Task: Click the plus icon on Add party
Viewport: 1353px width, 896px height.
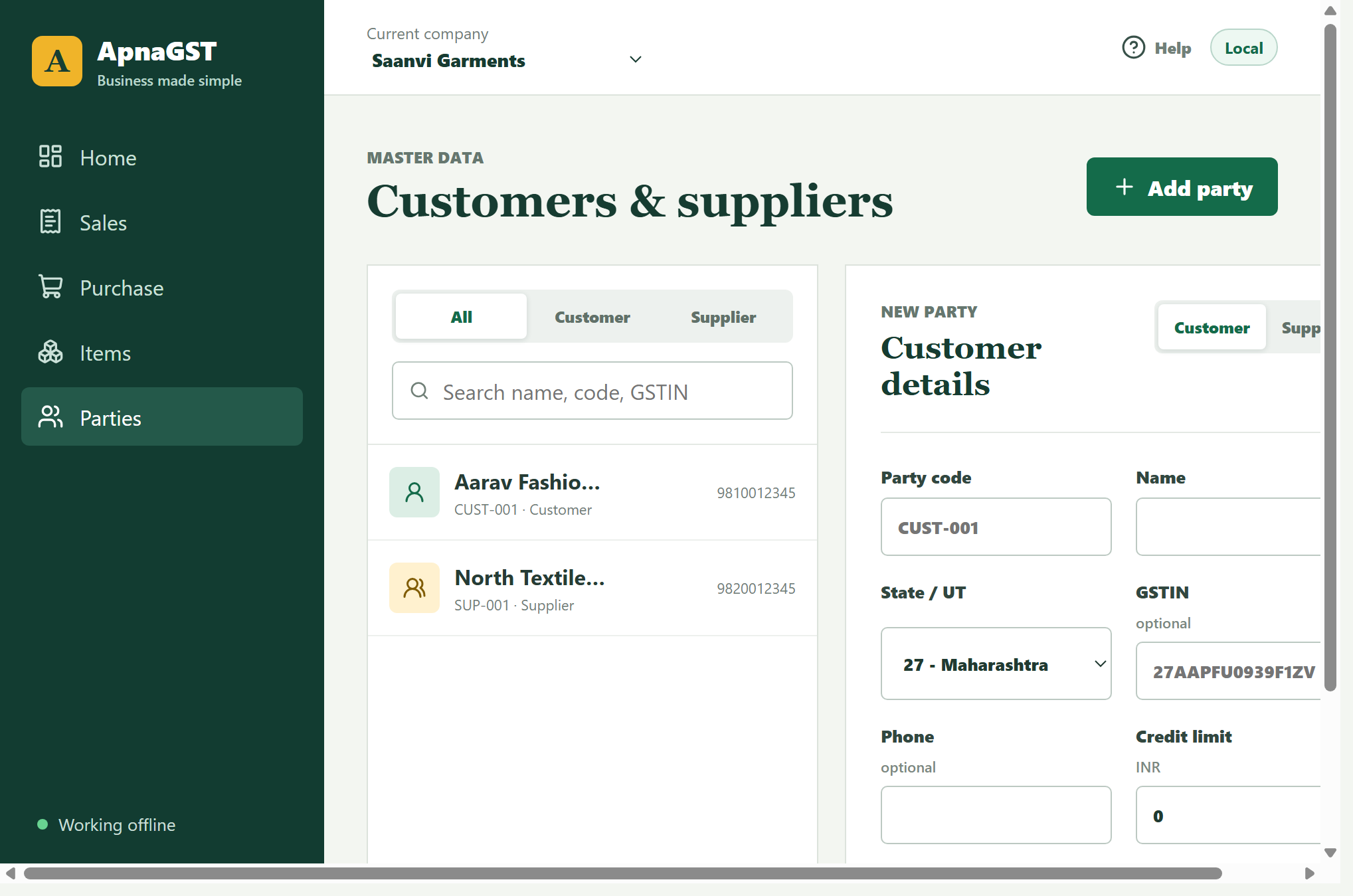Action: 1125,187
